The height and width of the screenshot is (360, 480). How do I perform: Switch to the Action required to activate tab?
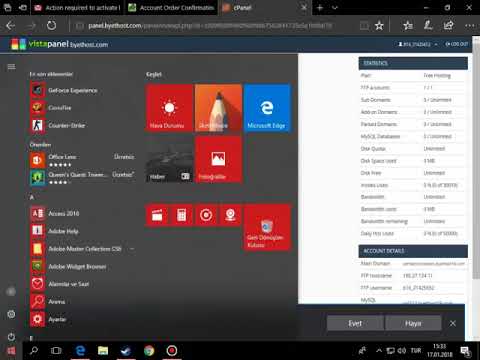[79, 8]
